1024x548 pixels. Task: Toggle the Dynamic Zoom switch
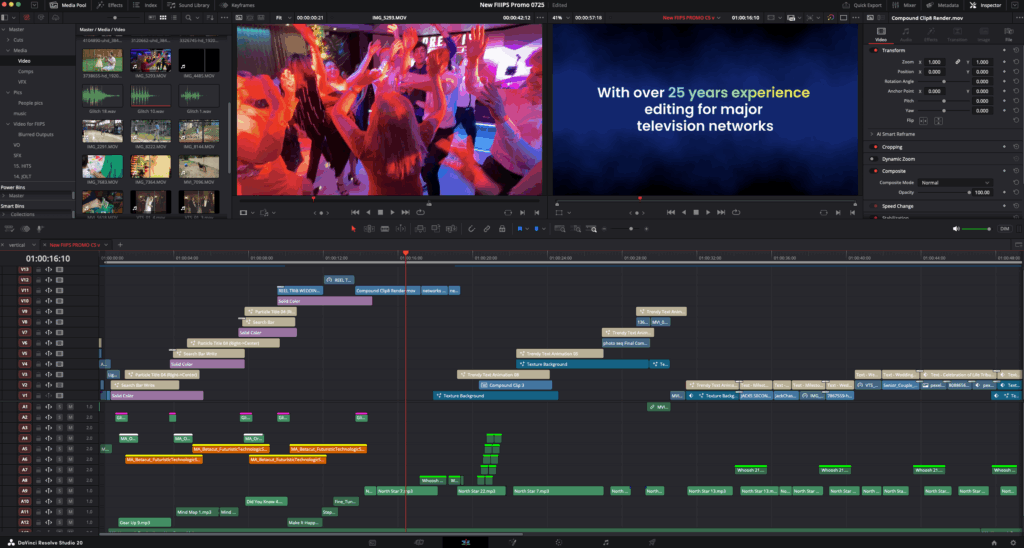point(873,159)
